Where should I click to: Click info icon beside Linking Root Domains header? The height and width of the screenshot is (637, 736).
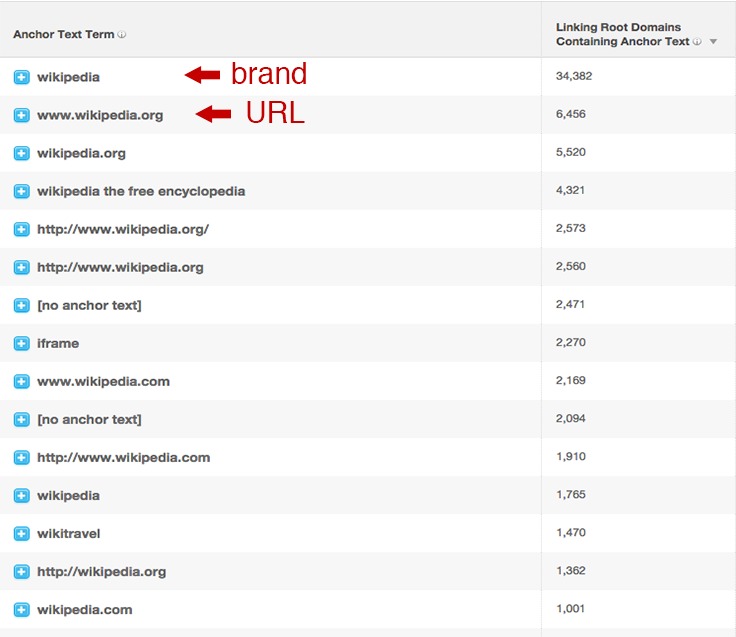point(697,42)
